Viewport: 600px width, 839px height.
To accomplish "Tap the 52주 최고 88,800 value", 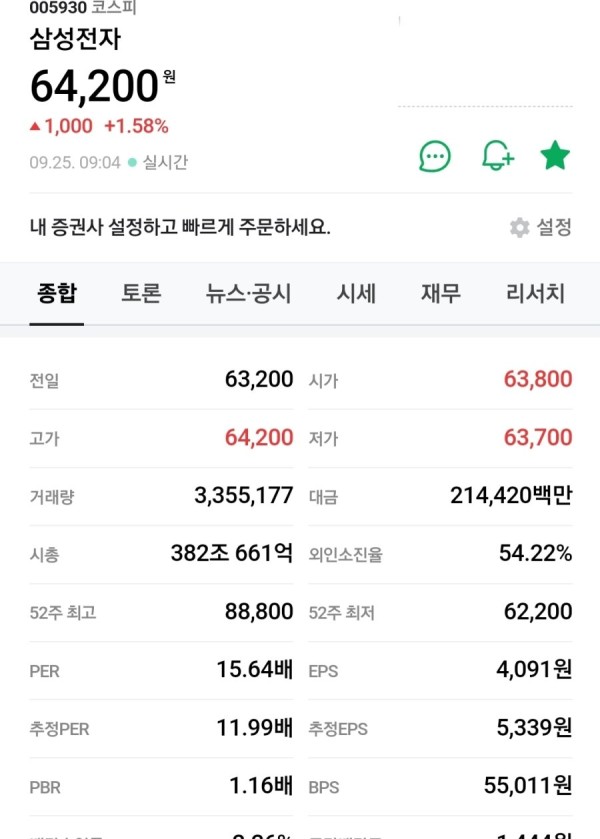I will coord(259,611).
